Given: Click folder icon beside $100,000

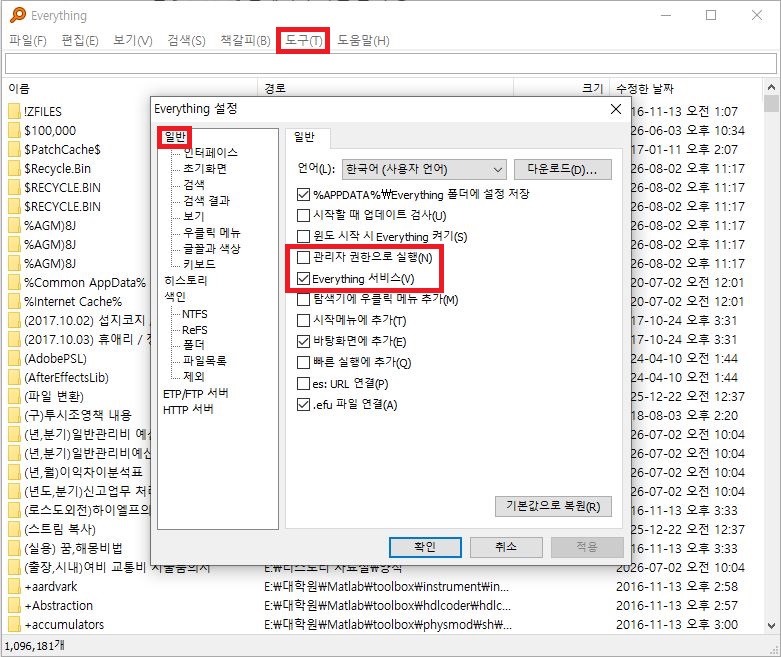Looking at the screenshot, I should [x=14, y=130].
